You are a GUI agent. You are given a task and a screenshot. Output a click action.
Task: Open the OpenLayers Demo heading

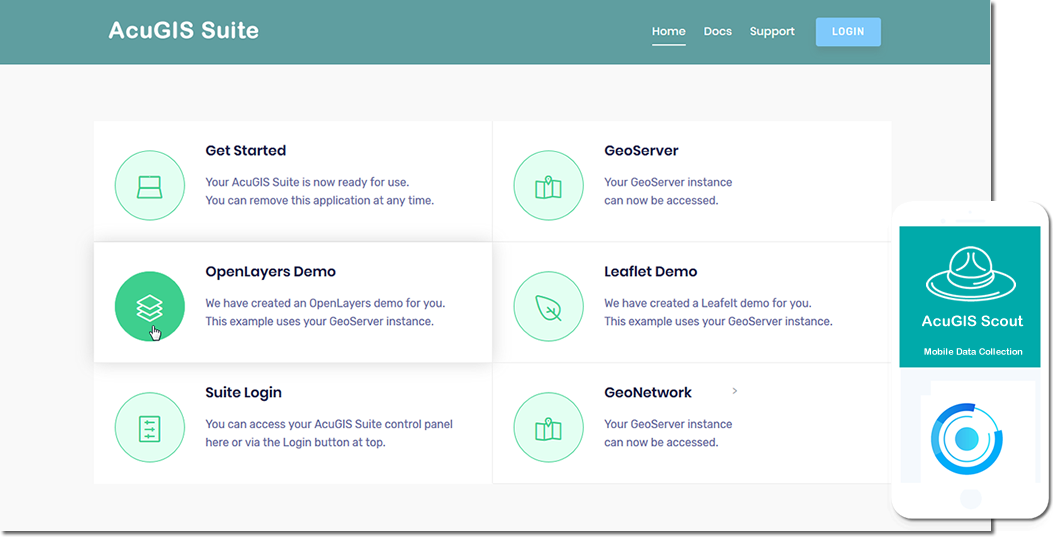coord(270,272)
